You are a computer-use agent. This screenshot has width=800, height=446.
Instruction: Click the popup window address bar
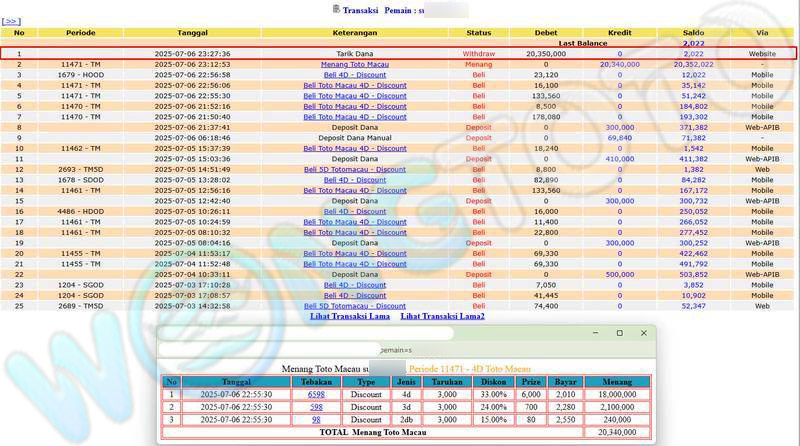400,350
